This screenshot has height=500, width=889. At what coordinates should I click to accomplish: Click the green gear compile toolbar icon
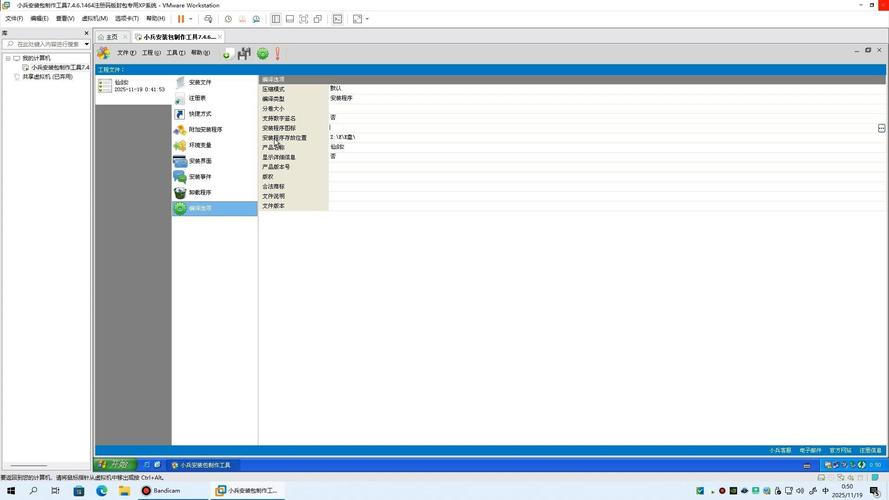[x=263, y=54]
